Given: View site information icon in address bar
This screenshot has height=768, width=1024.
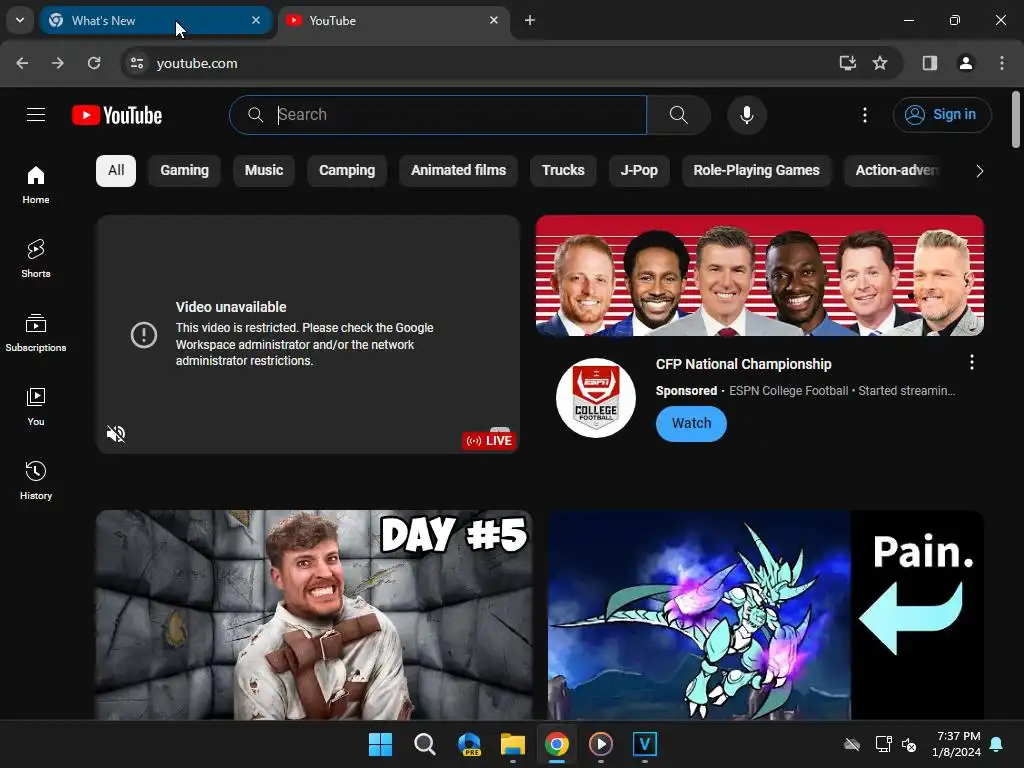Looking at the screenshot, I should (x=137, y=63).
